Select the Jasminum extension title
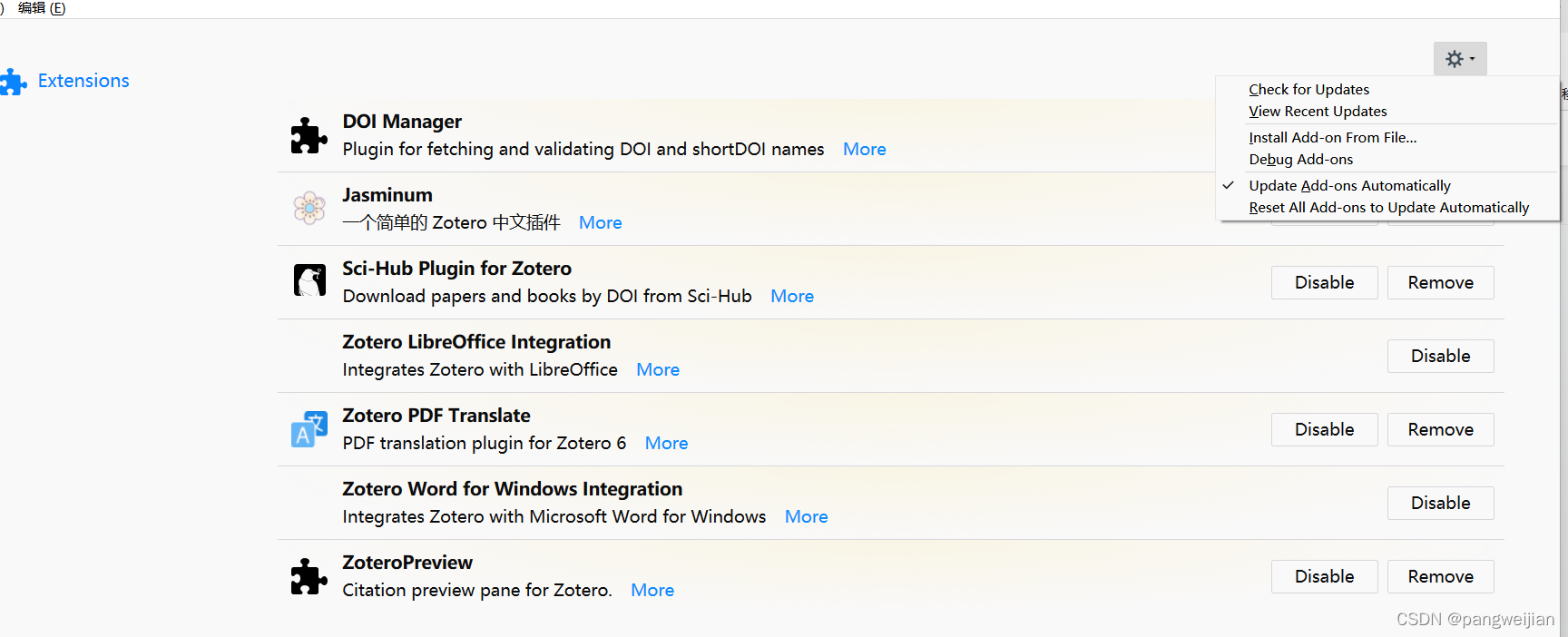Viewport: 1568px width, 637px height. 387,195
